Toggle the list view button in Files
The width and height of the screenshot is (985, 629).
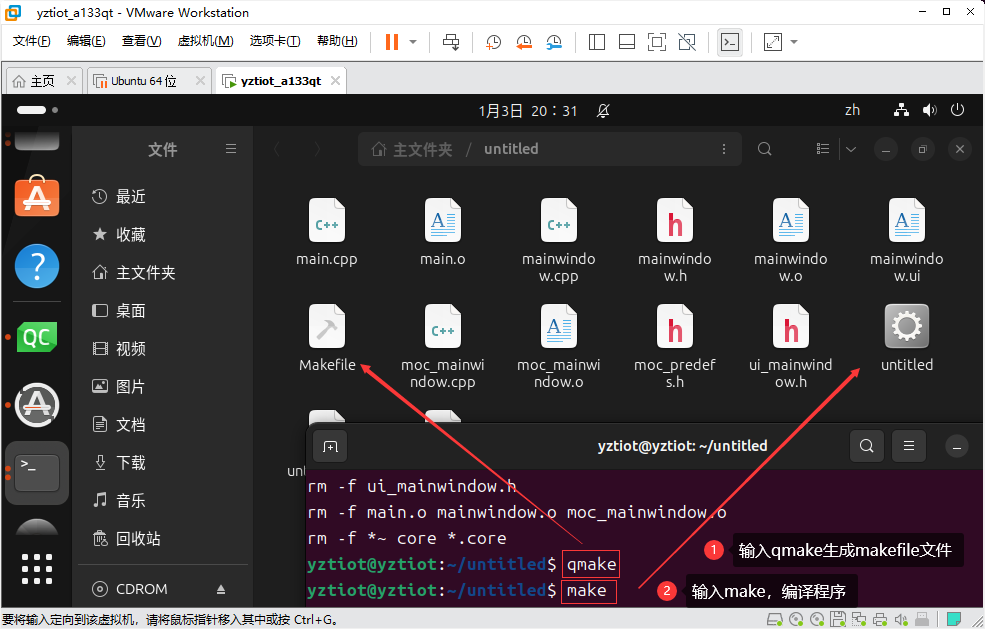pos(823,149)
